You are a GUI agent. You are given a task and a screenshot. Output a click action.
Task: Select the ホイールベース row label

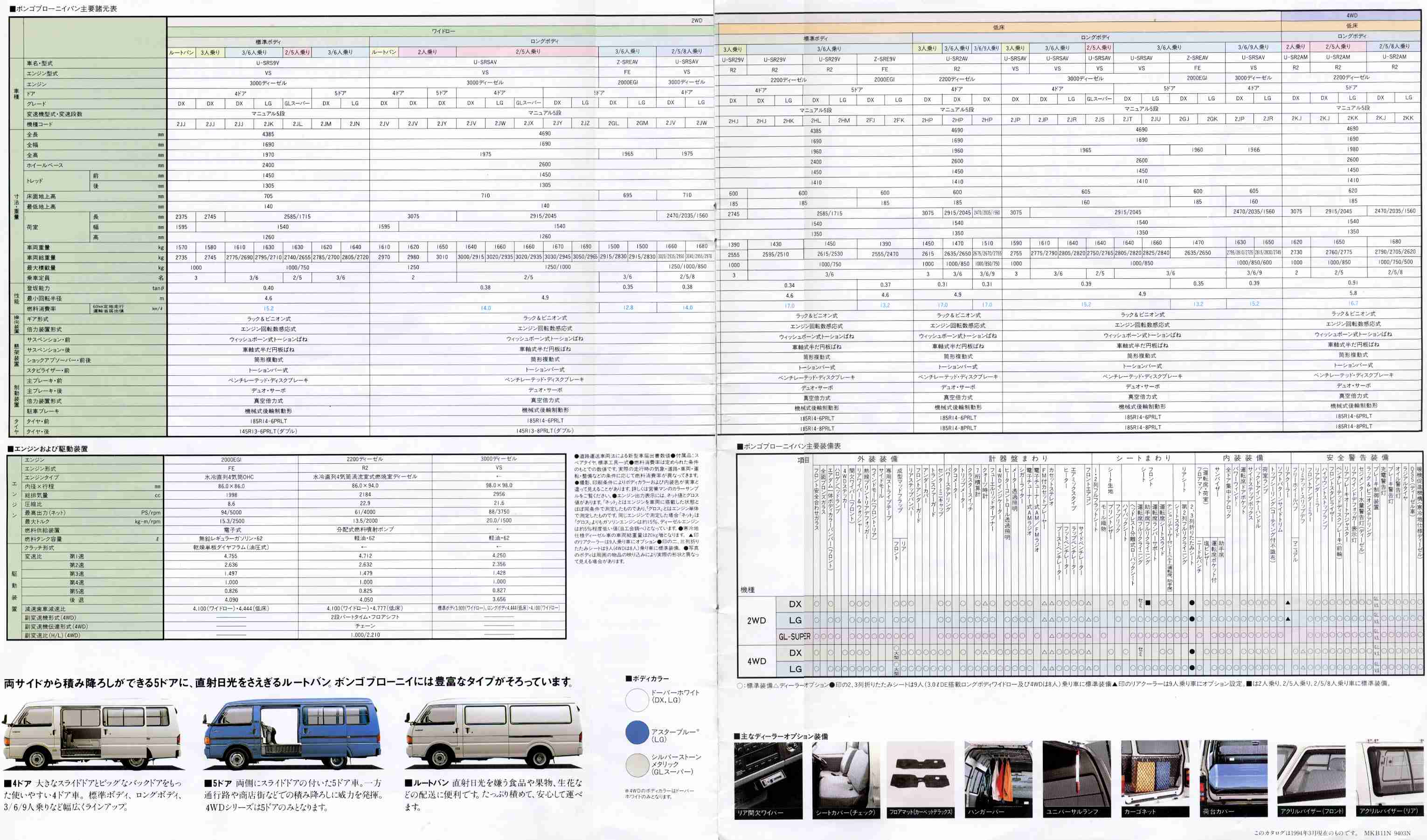coord(45,165)
